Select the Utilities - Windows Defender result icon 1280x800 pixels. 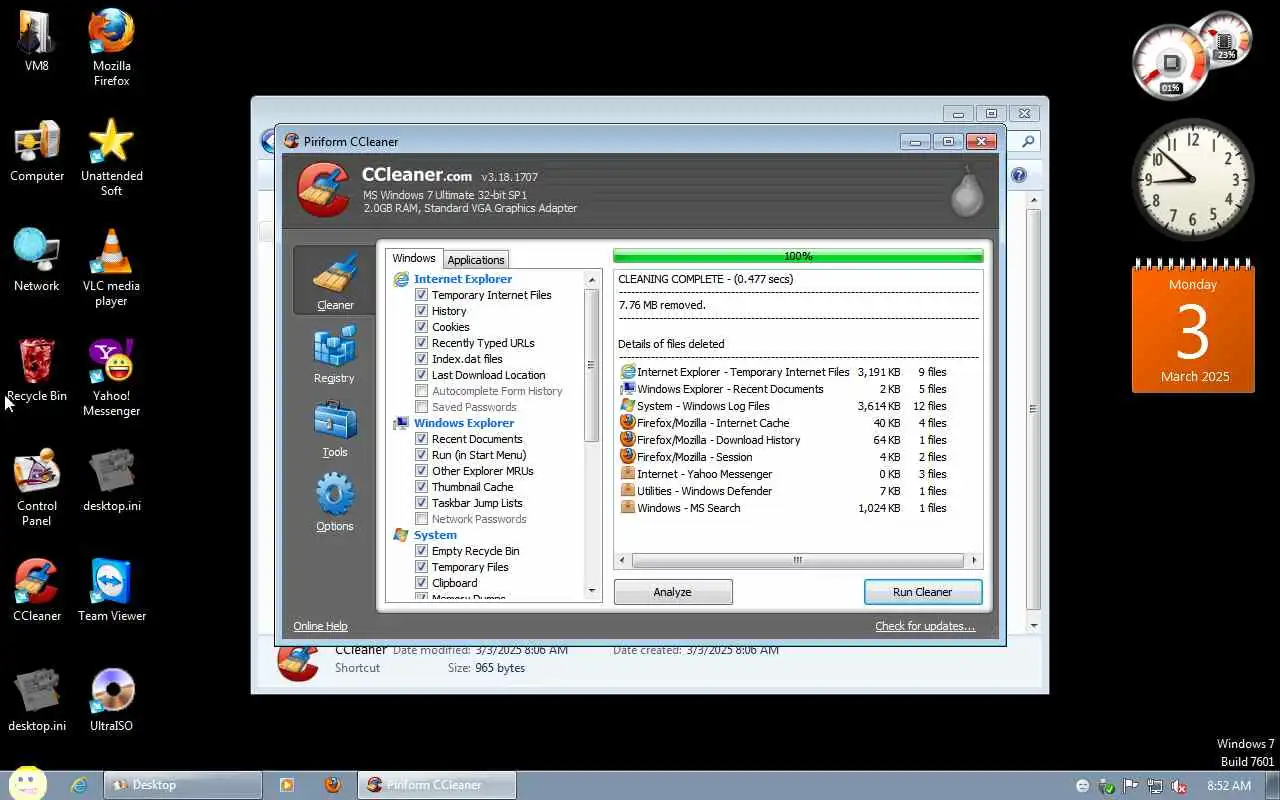[x=628, y=490]
